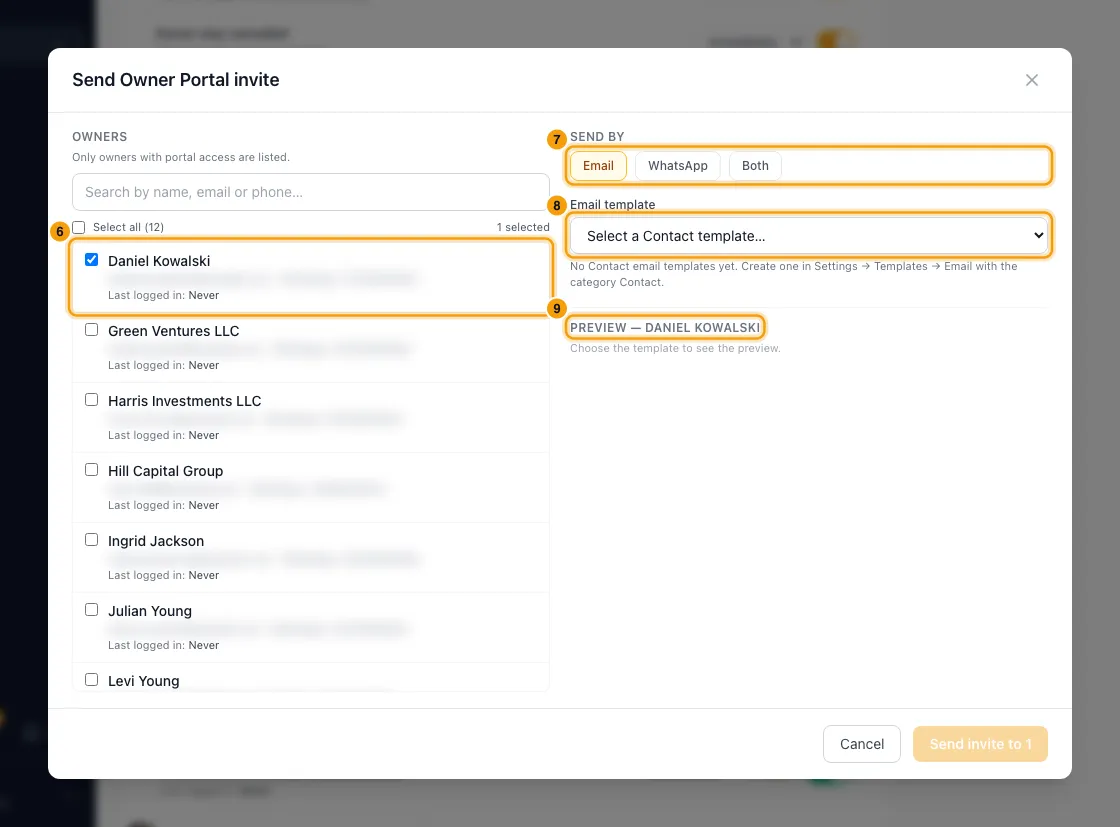Select Both as send method
This screenshot has width=1120, height=827.
tap(755, 166)
